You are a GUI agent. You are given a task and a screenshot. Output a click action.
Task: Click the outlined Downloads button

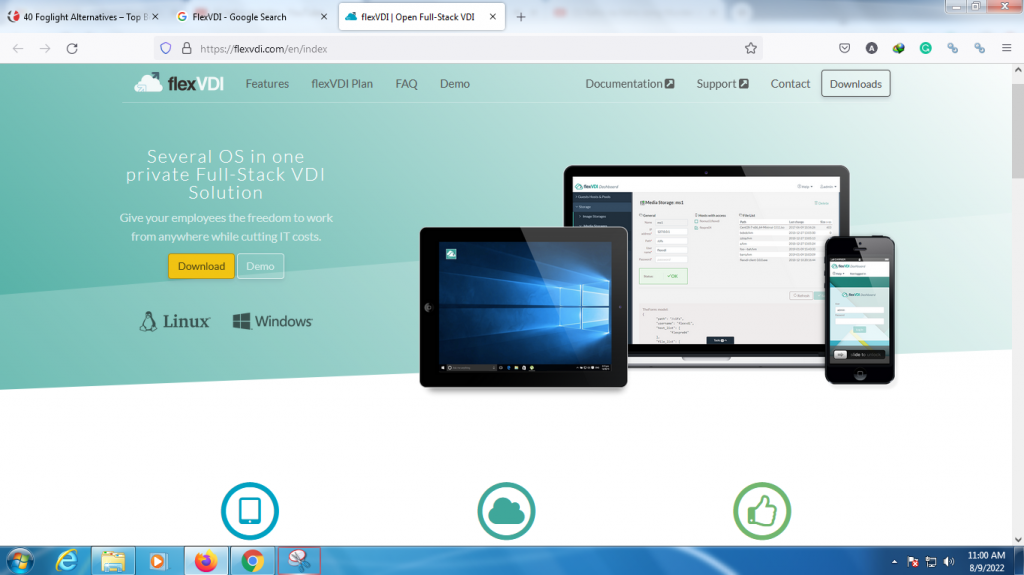point(856,84)
